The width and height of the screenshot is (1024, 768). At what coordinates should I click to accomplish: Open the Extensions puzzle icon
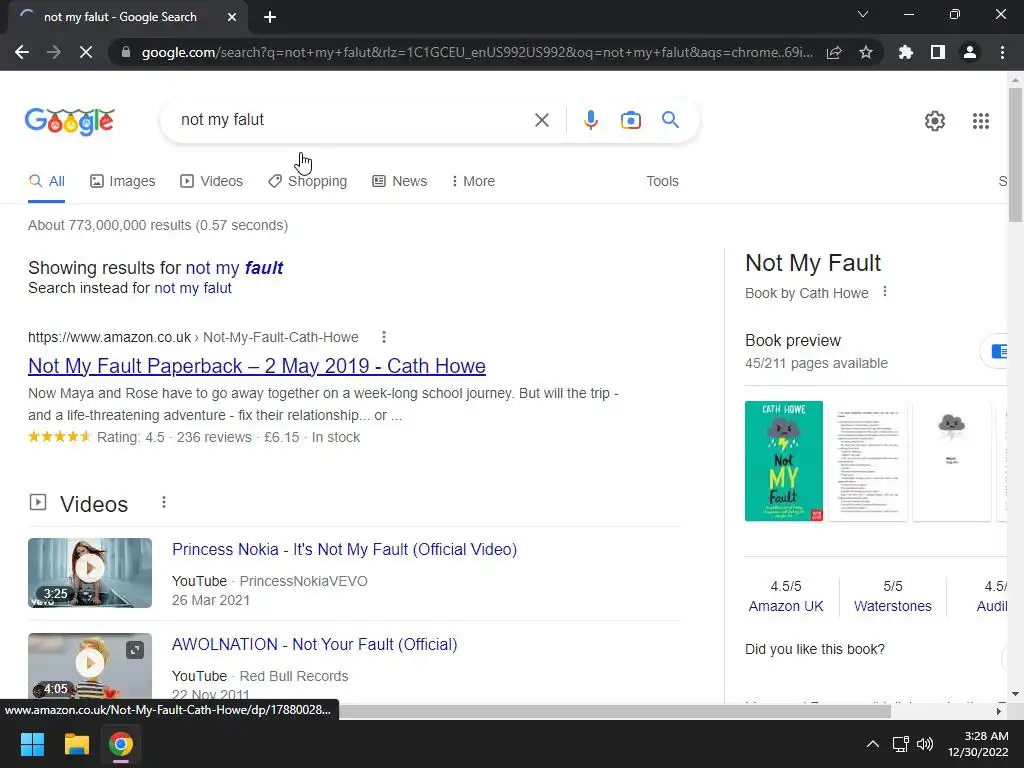(x=906, y=52)
